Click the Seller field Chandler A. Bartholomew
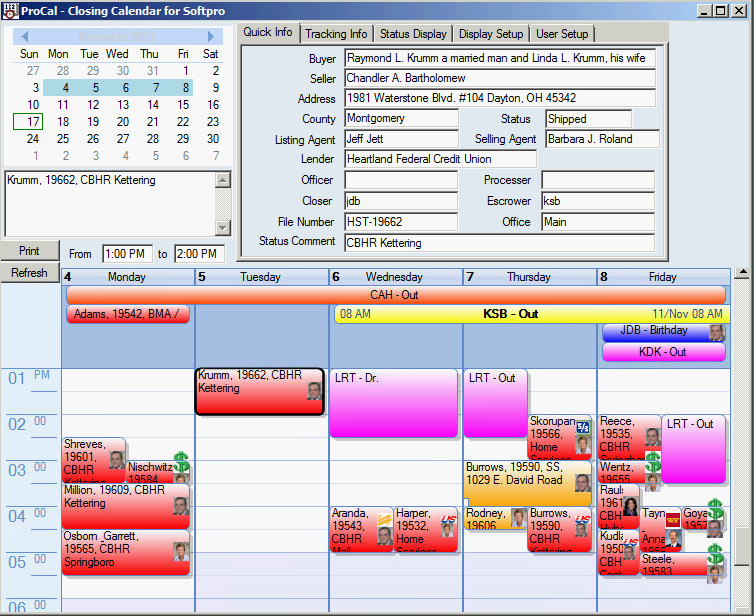 pos(500,78)
